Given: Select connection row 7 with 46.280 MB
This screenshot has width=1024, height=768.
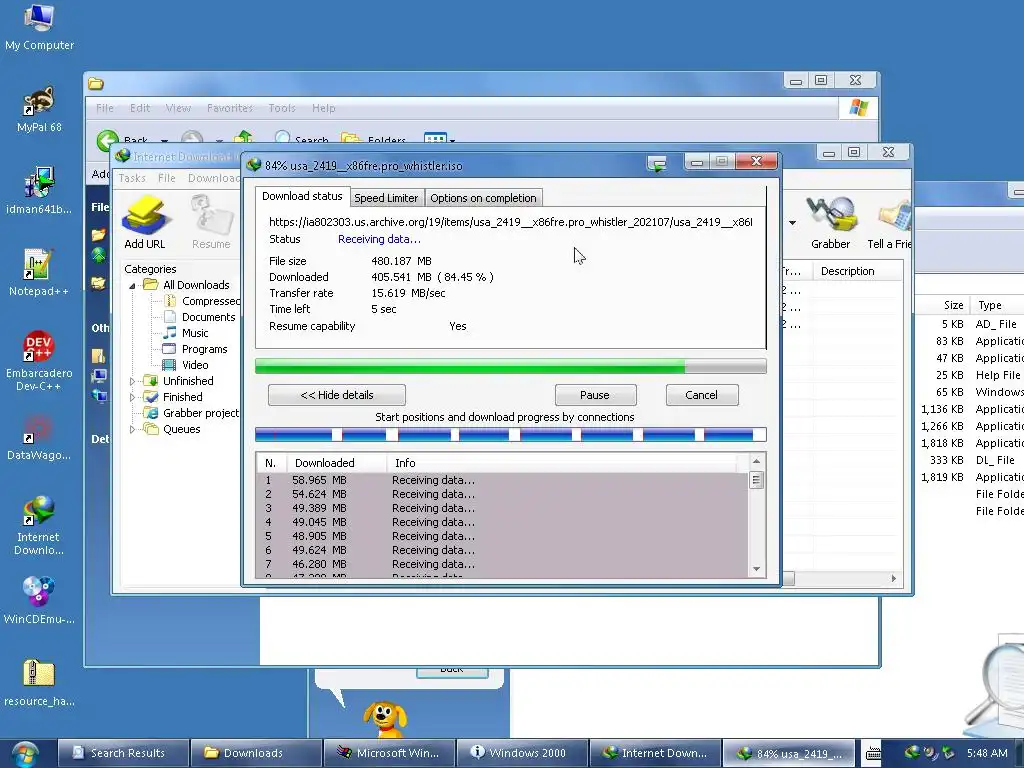Looking at the screenshot, I should [x=501, y=564].
